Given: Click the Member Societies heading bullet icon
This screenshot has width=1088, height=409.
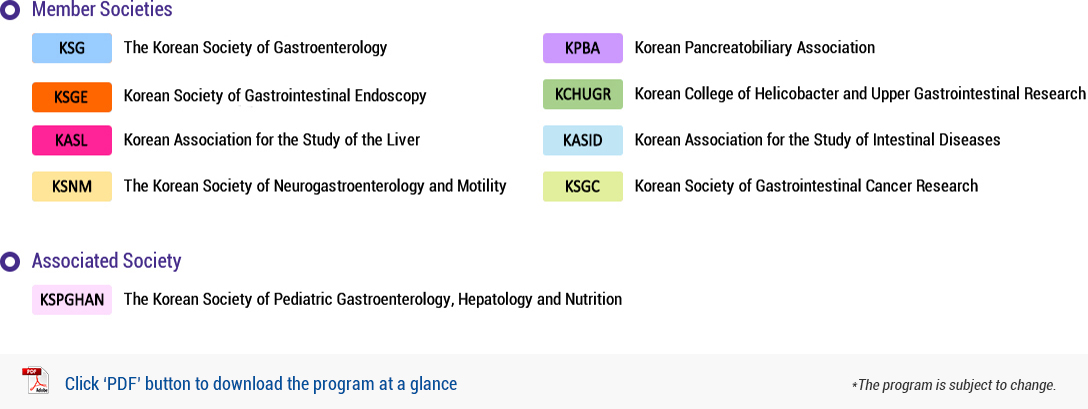Looking at the screenshot, I should coord(11,10).
